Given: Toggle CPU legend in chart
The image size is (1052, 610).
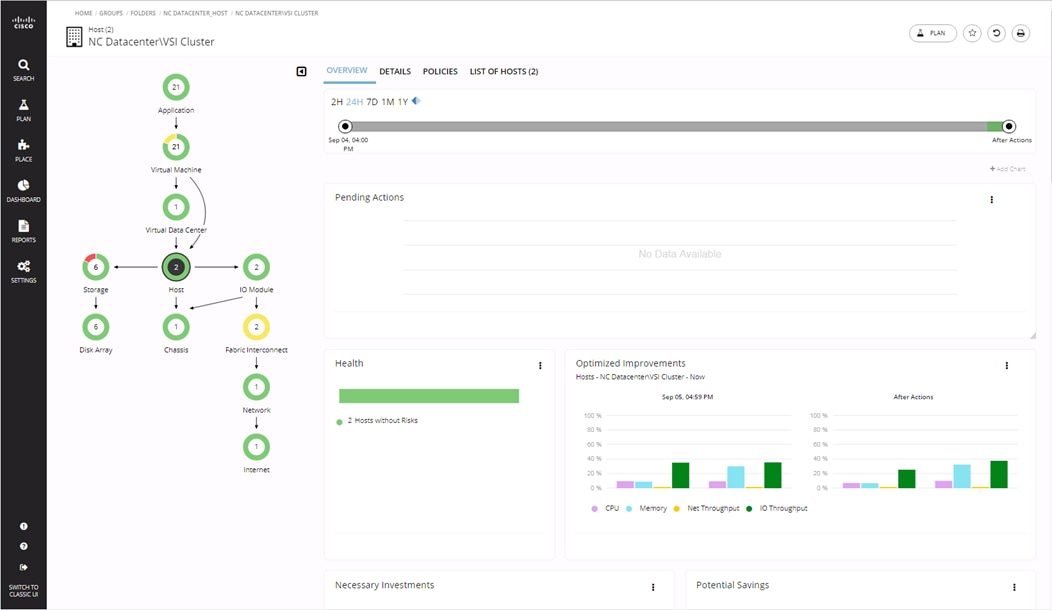Looking at the screenshot, I should 605,509.
